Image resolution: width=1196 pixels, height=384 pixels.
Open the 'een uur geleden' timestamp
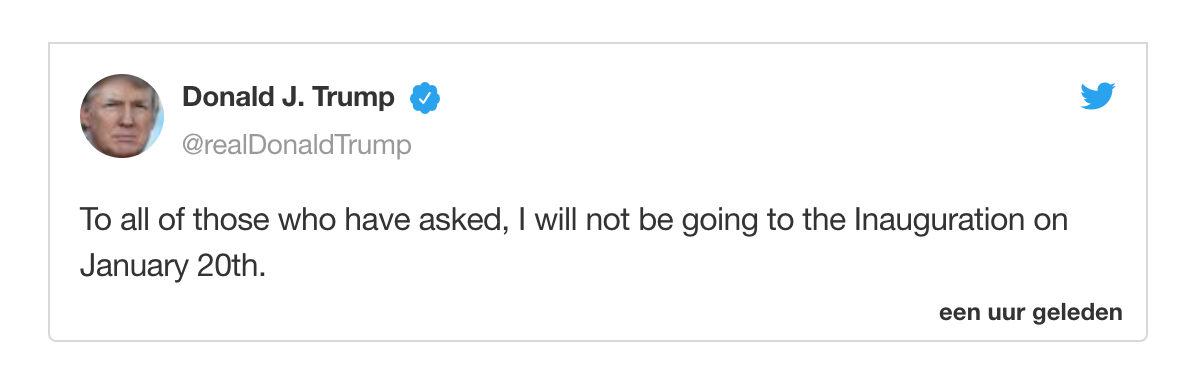(1030, 312)
